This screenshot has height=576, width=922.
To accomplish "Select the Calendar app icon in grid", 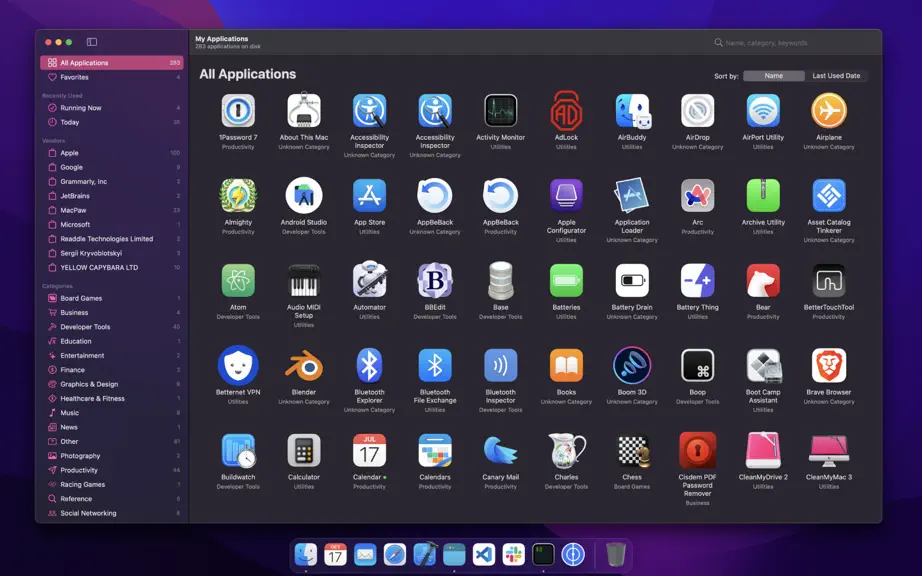I will (369, 451).
